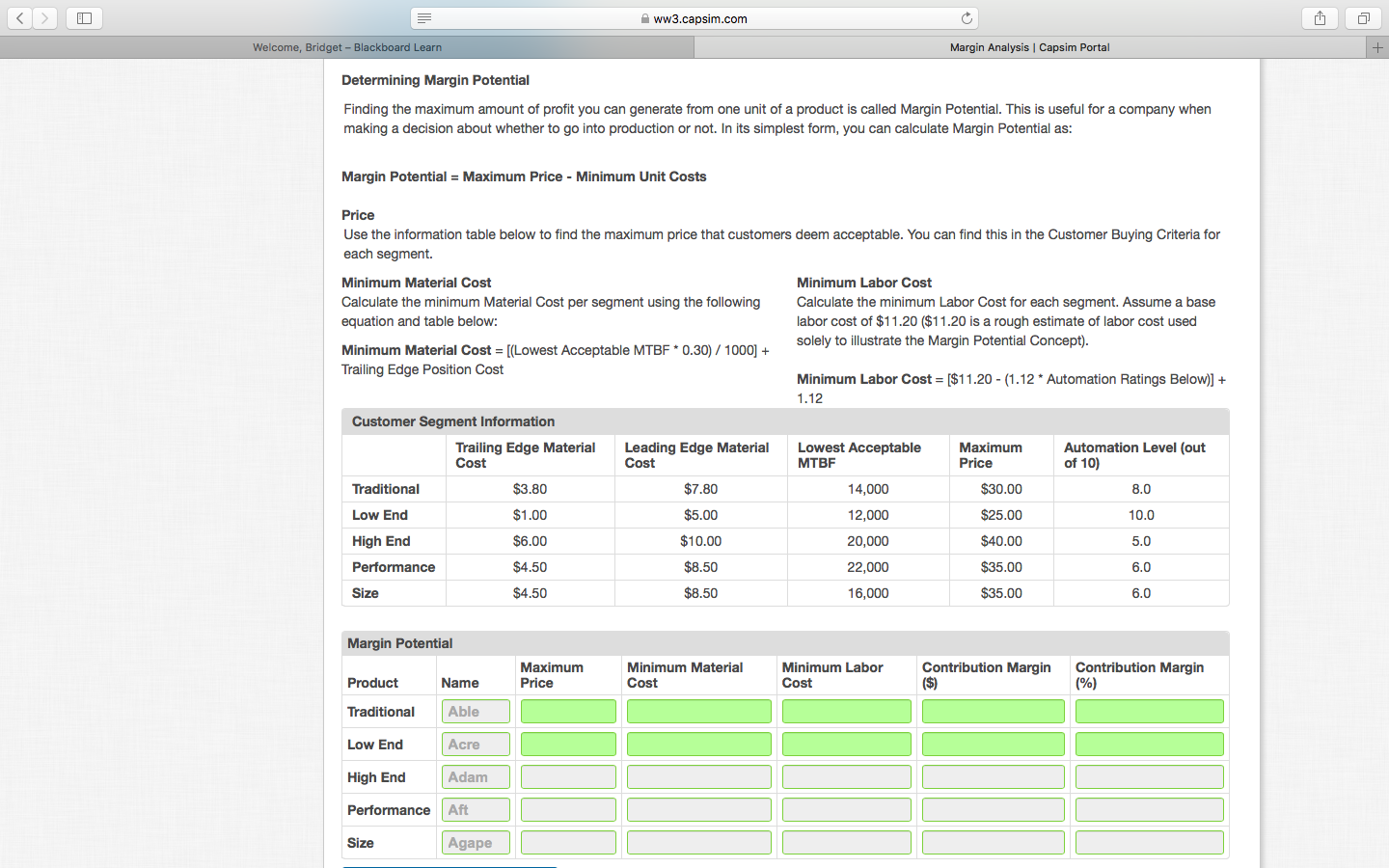
Task: Open Reader view from the address bar
Action: pyautogui.click(x=423, y=17)
